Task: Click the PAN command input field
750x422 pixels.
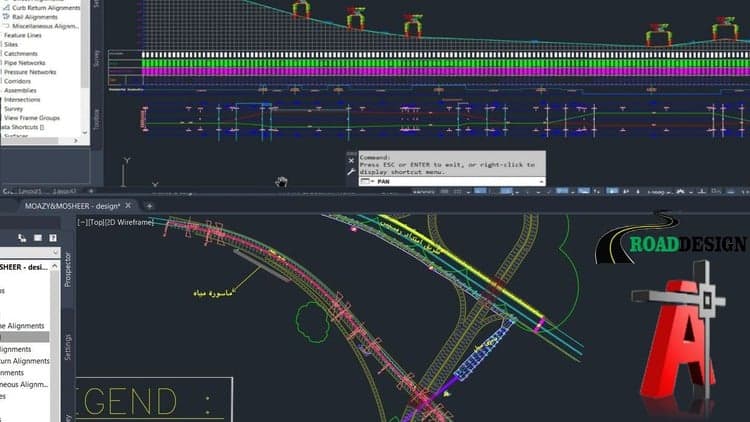Action: (452, 181)
